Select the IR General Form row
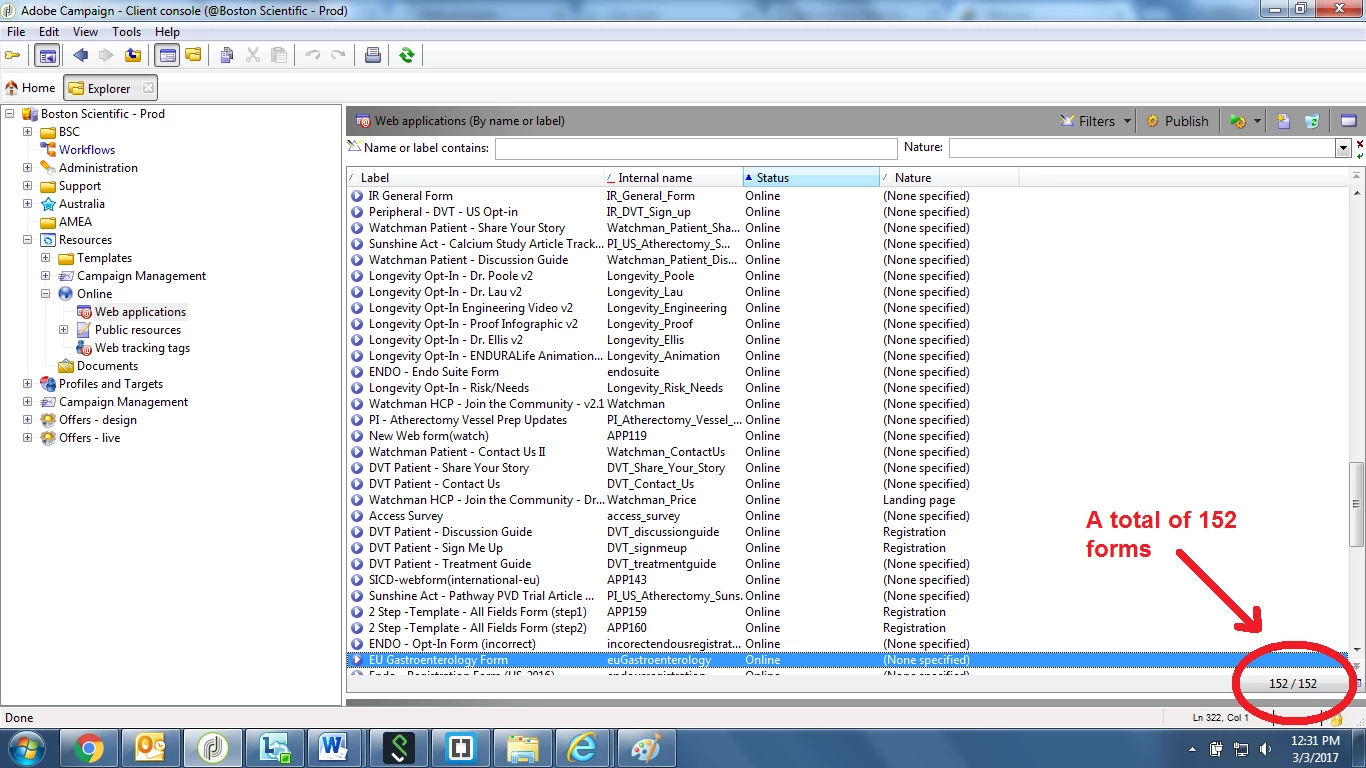 coord(847,196)
